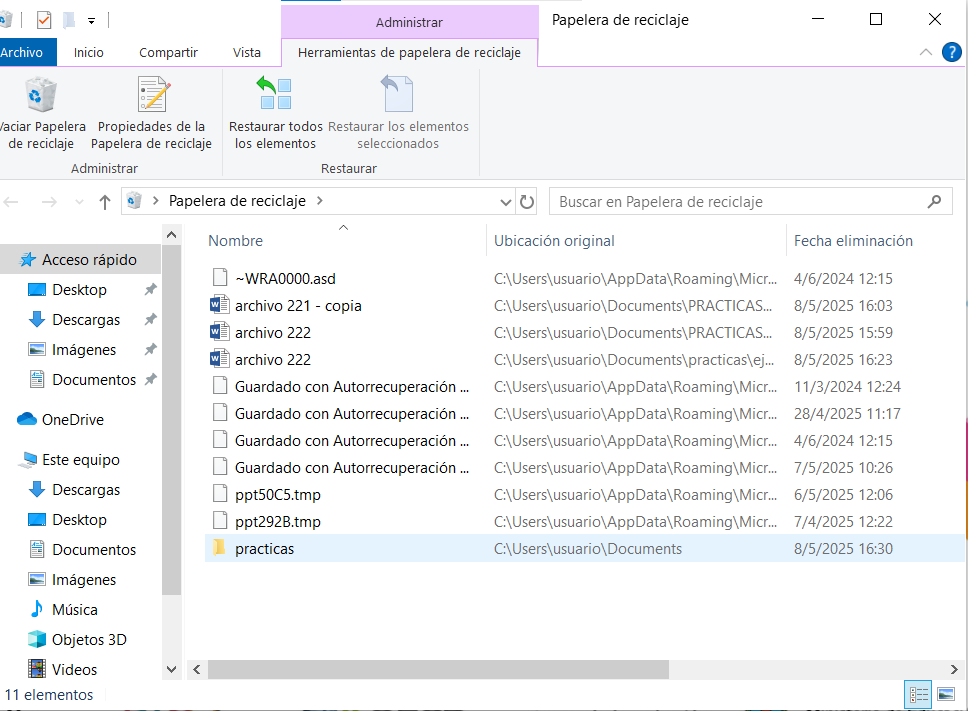This screenshot has height=711, width=968.
Task: Select the practicas folder
Action: point(264,548)
